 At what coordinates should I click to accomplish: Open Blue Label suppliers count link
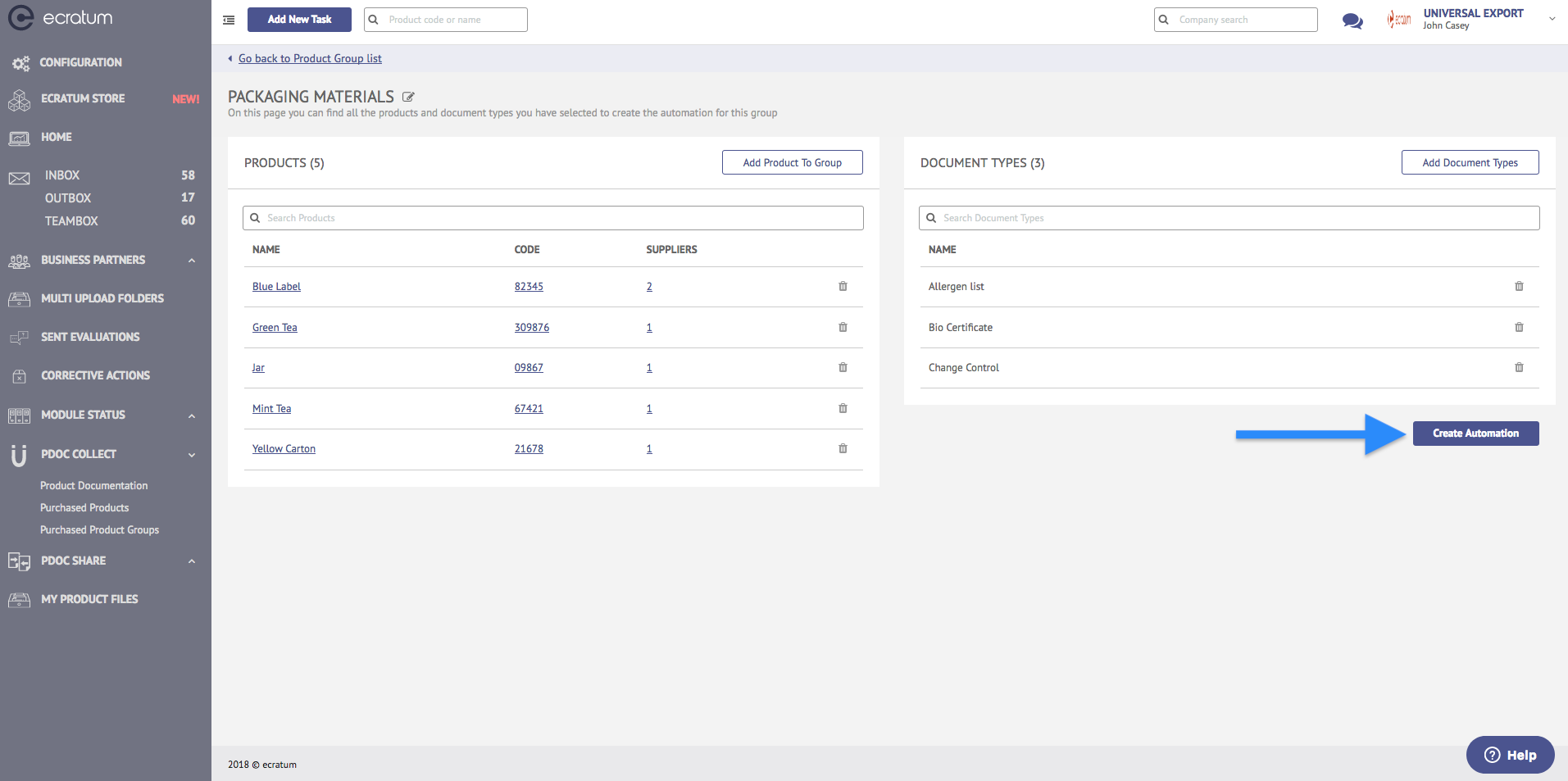[x=649, y=287]
